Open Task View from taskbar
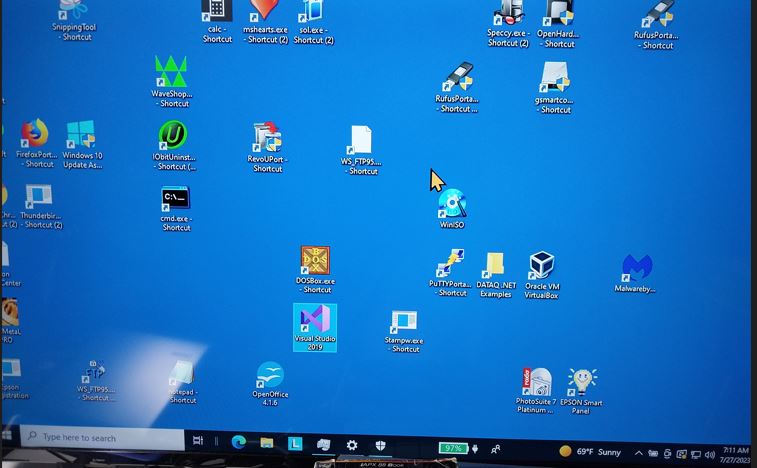 (x=198, y=440)
